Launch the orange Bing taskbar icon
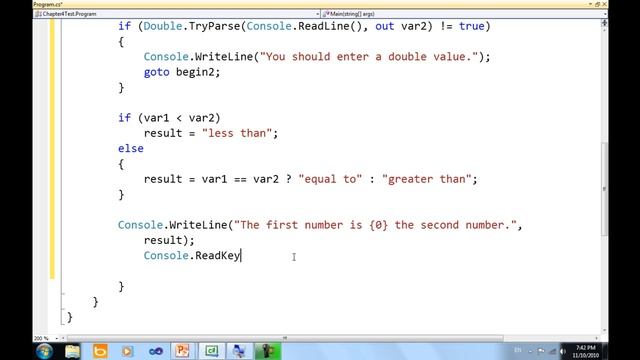 click(x=100, y=351)
